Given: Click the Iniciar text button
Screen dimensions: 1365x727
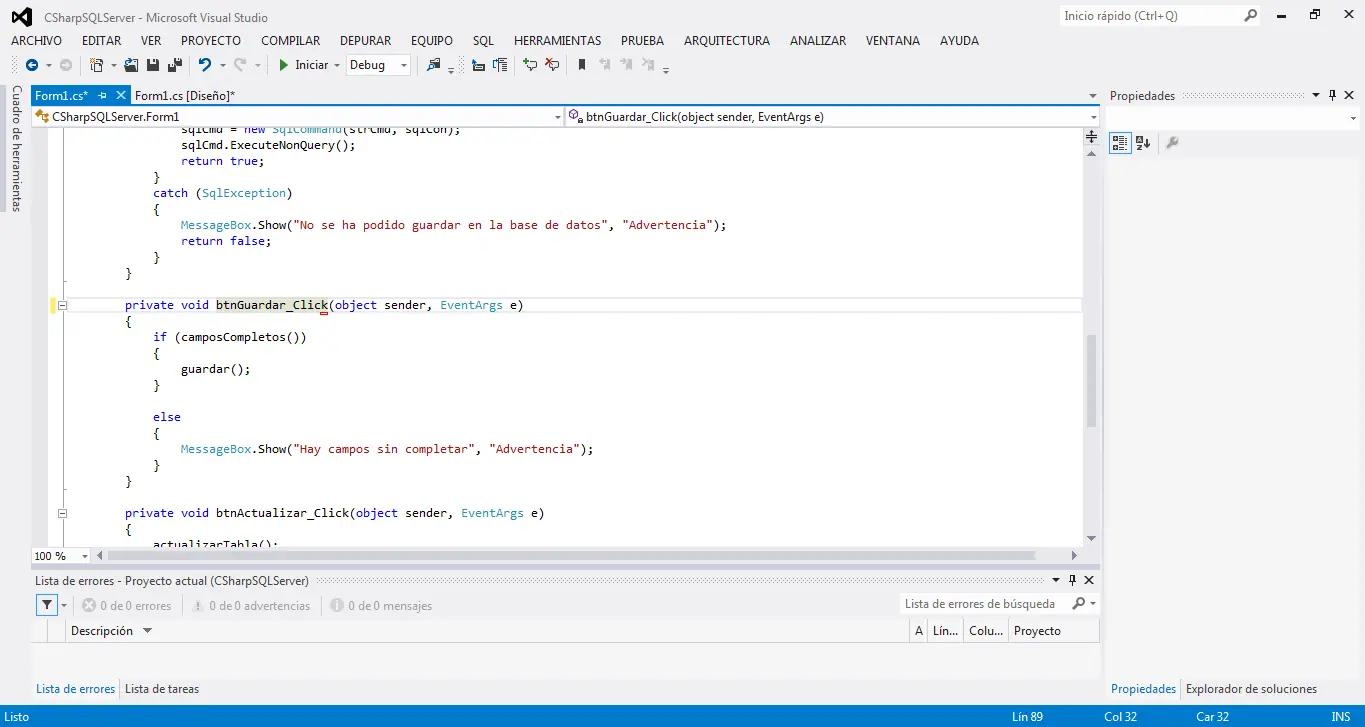Looking at the screenshot, I should click(311, 65).
